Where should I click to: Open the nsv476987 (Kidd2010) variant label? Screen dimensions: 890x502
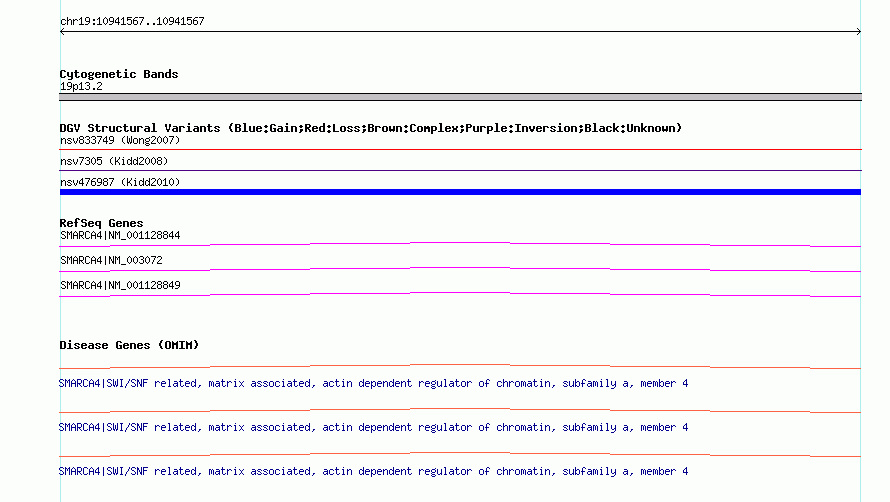pyautogui.click(x=120, y=182)
